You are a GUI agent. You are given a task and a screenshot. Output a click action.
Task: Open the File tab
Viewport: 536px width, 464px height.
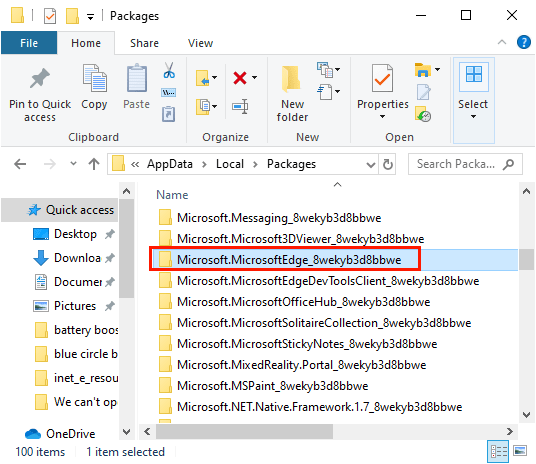pyautogui.click(x=29, y=43)
